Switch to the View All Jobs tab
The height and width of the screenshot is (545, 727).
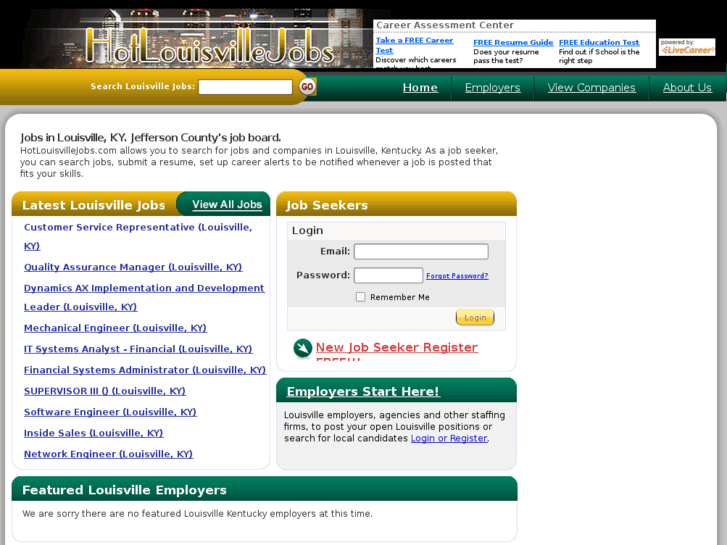coord(227,205)
